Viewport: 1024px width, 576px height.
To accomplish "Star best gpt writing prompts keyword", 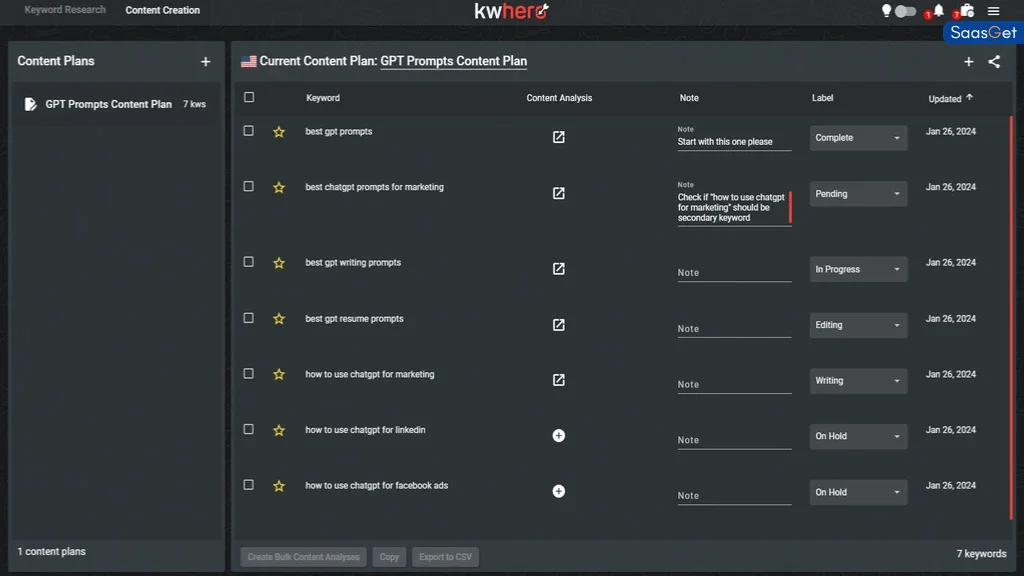I will click(x=279, y=263).
